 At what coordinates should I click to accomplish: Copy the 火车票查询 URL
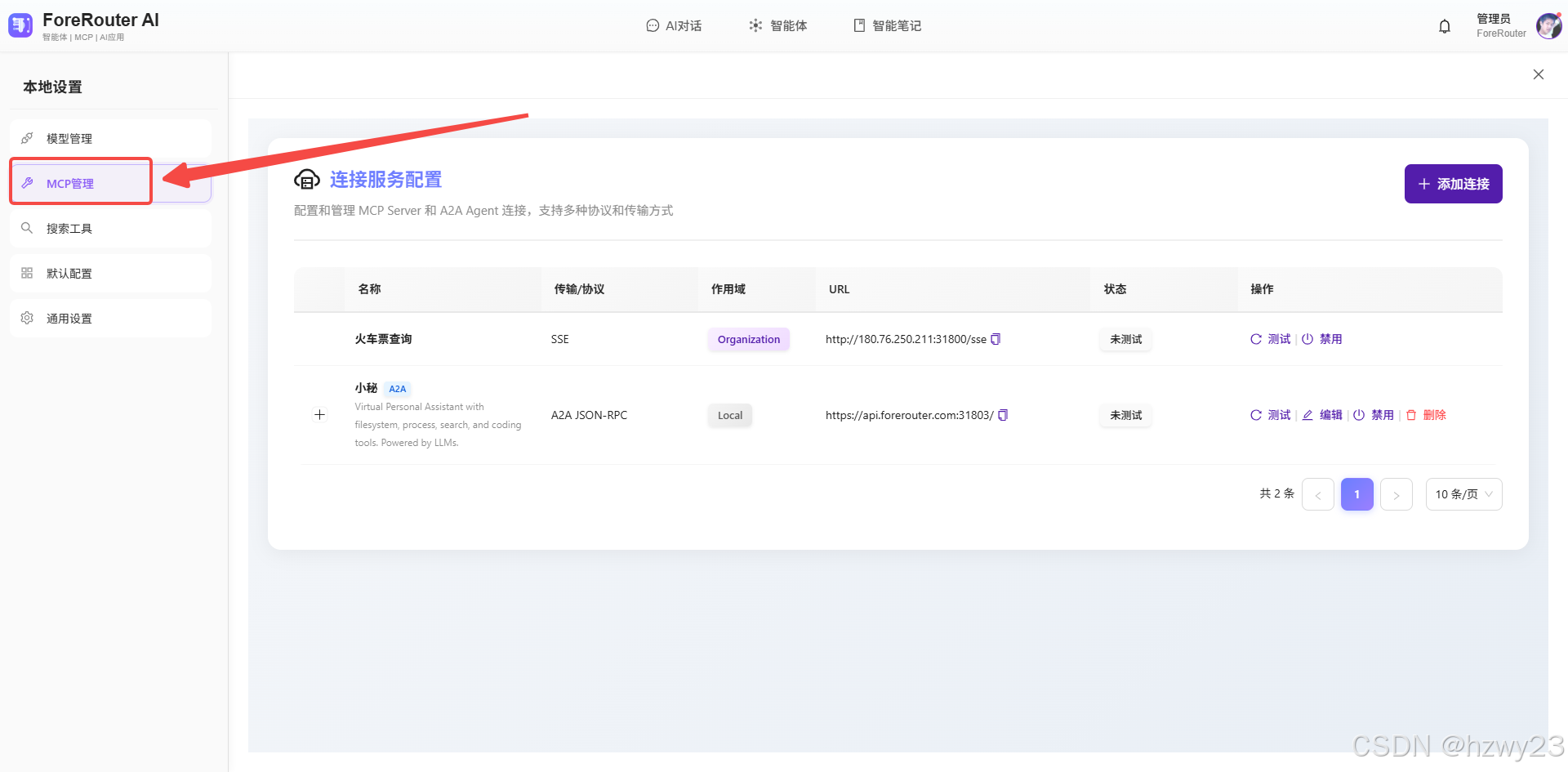[996, 339]
